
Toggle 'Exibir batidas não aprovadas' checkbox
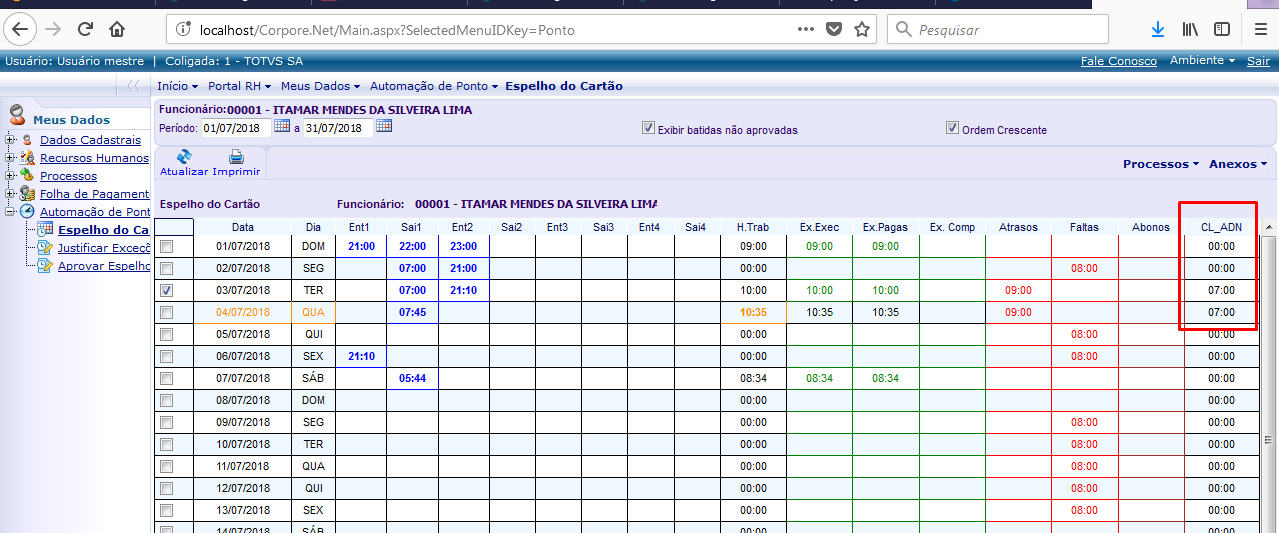click(648, 128)
